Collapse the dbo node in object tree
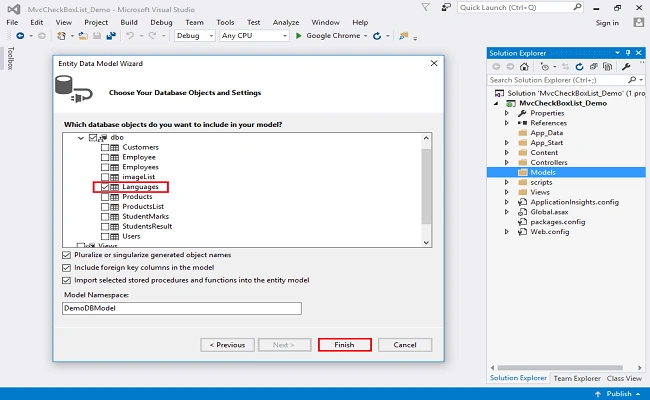 coord(81,138)
